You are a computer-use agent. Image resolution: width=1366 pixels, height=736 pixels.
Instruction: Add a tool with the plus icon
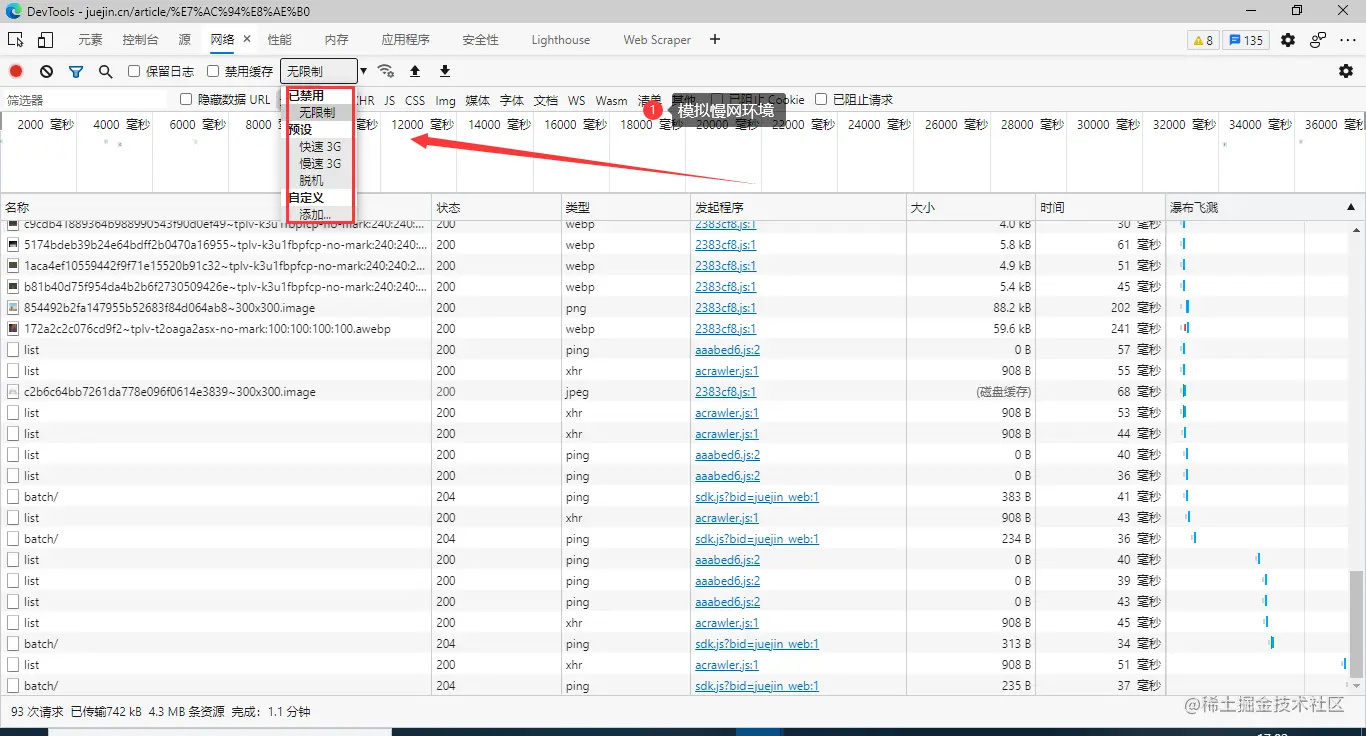(x=714, y=39)
